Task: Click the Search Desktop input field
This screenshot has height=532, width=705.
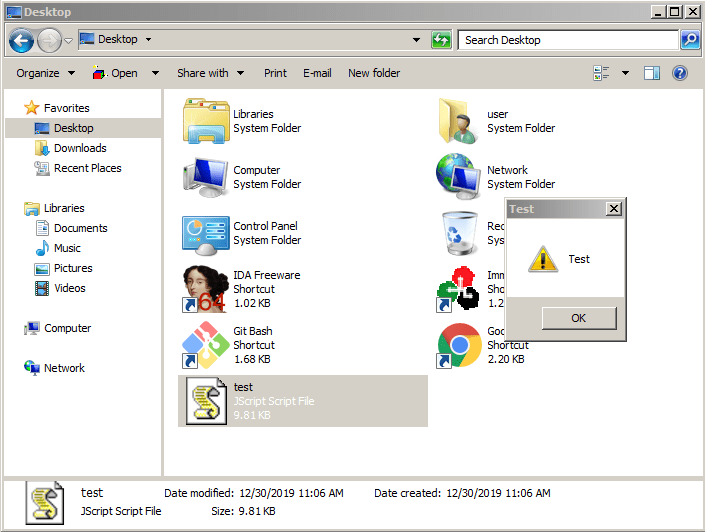Action: pyautogui.click(x=568, y=40)
